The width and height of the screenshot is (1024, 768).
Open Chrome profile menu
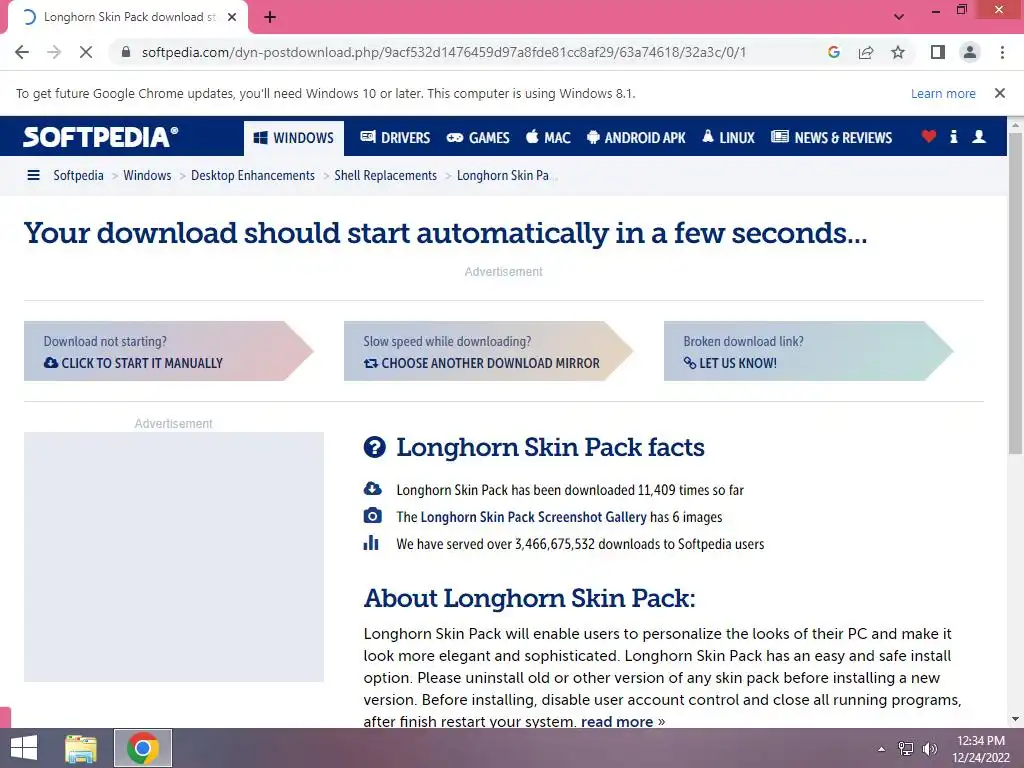970,52
